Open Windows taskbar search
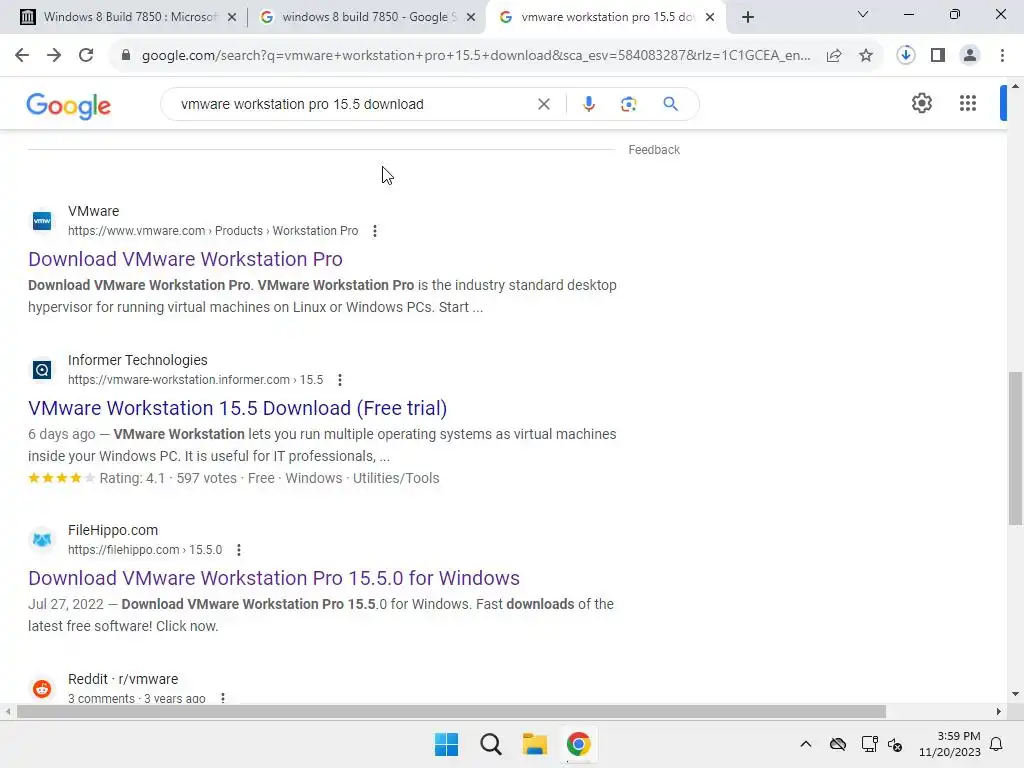Screen dimensions: 1024x768 pos(490,744)
